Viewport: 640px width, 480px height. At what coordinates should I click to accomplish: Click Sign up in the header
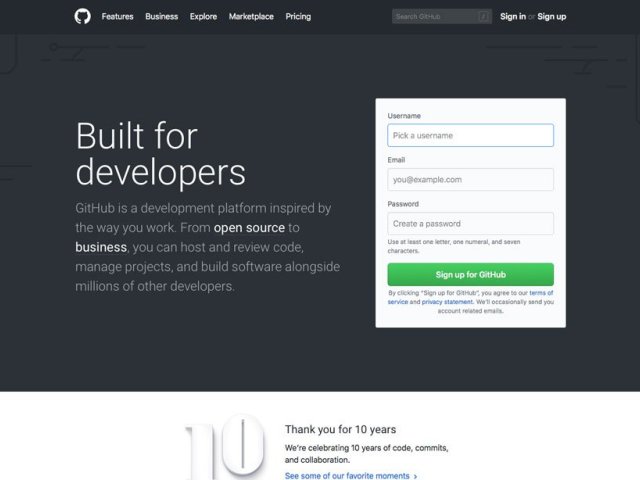(551, 17)
